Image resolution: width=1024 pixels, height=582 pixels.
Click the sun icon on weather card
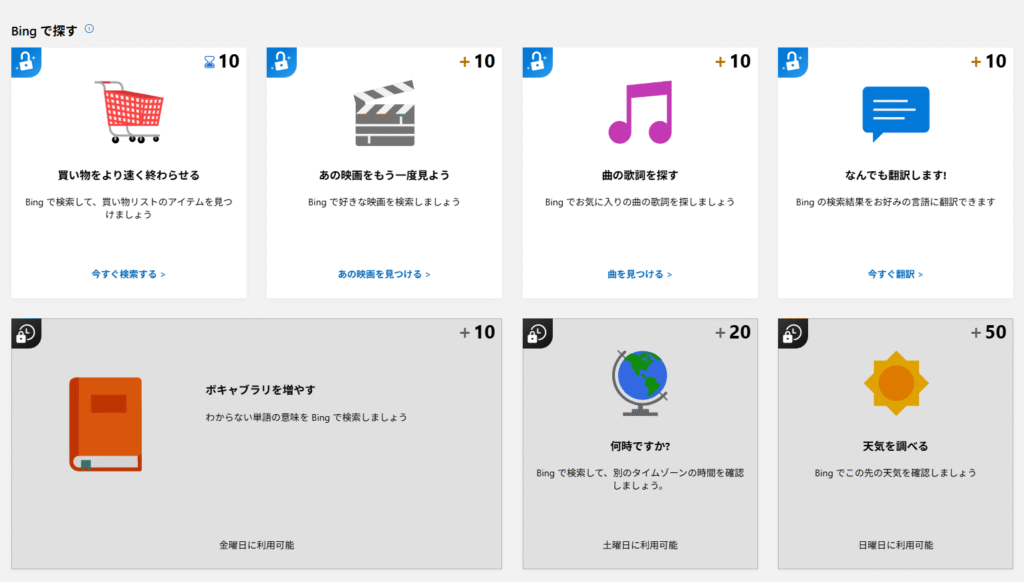896,383
